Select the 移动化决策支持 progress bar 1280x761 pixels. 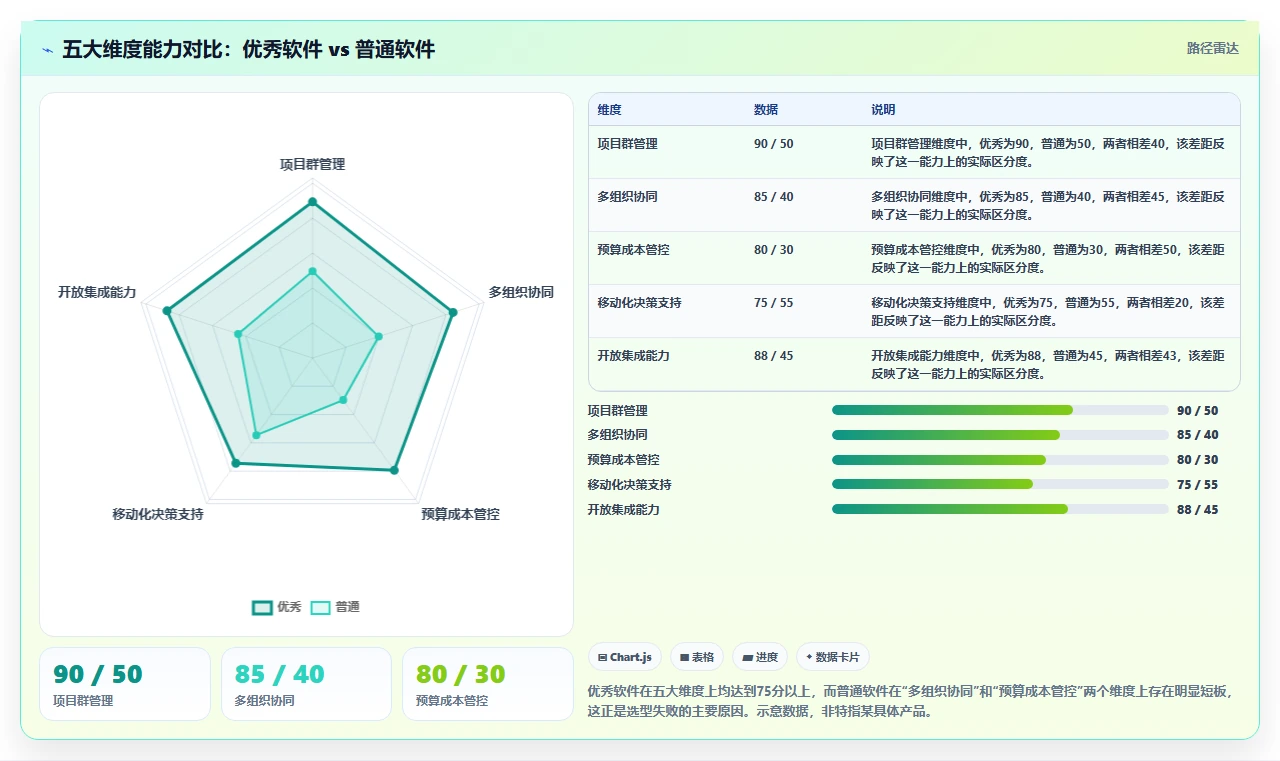[1000, 485]
